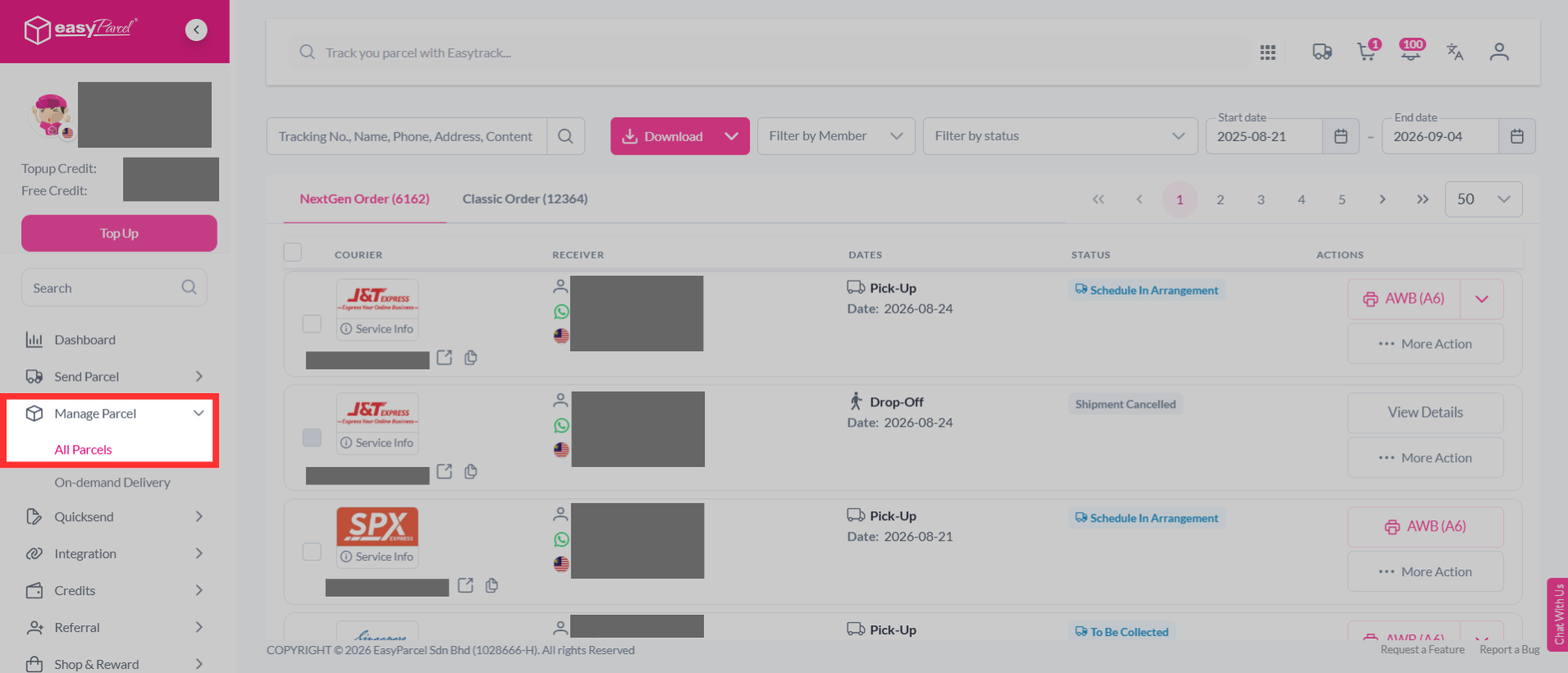Switch to the NextGen Order tab

coord(364,199)
